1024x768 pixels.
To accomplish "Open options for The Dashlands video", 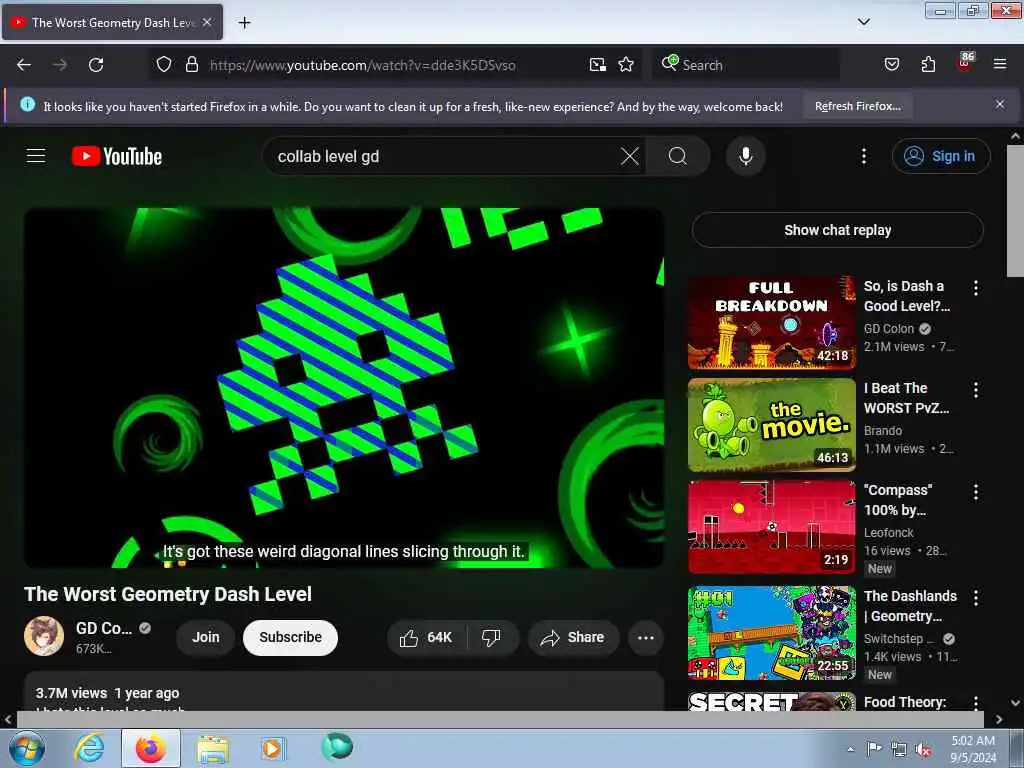I will 976,597.
